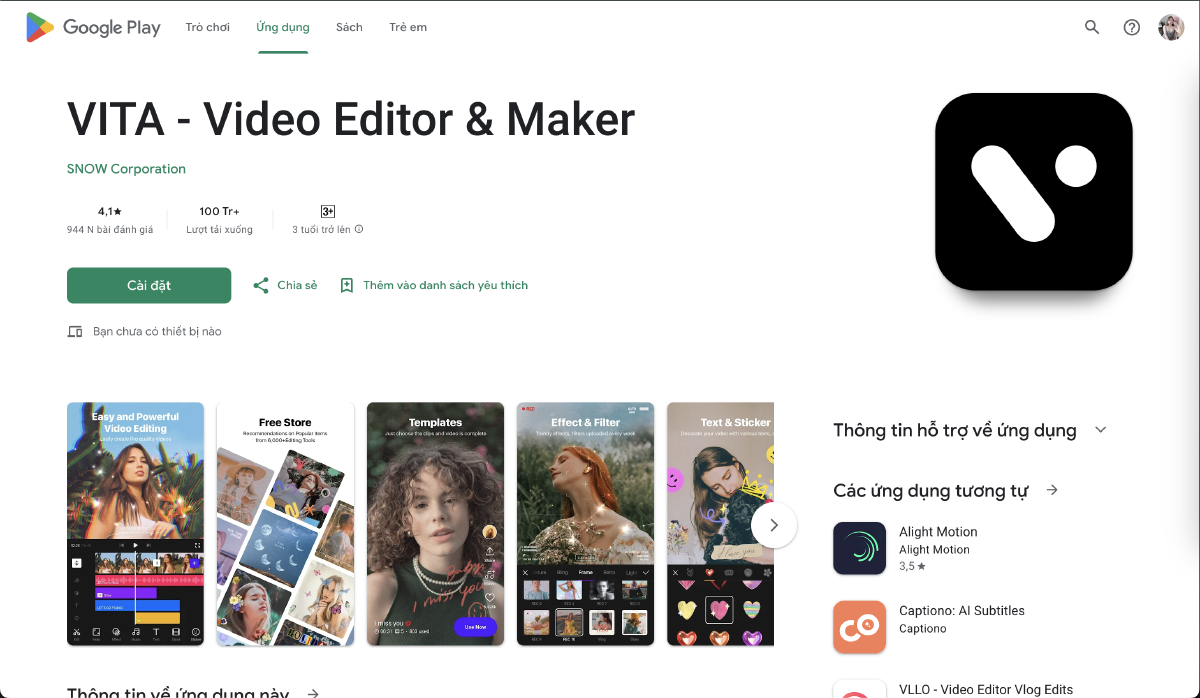Click the arrow next to Thông tin về ứng dụng này
The image size is (1200, 698).
[313, 693]
